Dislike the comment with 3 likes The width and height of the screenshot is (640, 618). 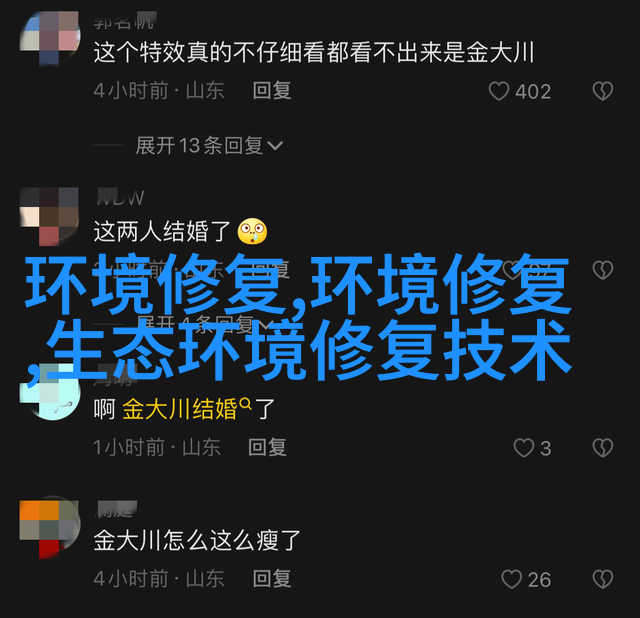602,447
